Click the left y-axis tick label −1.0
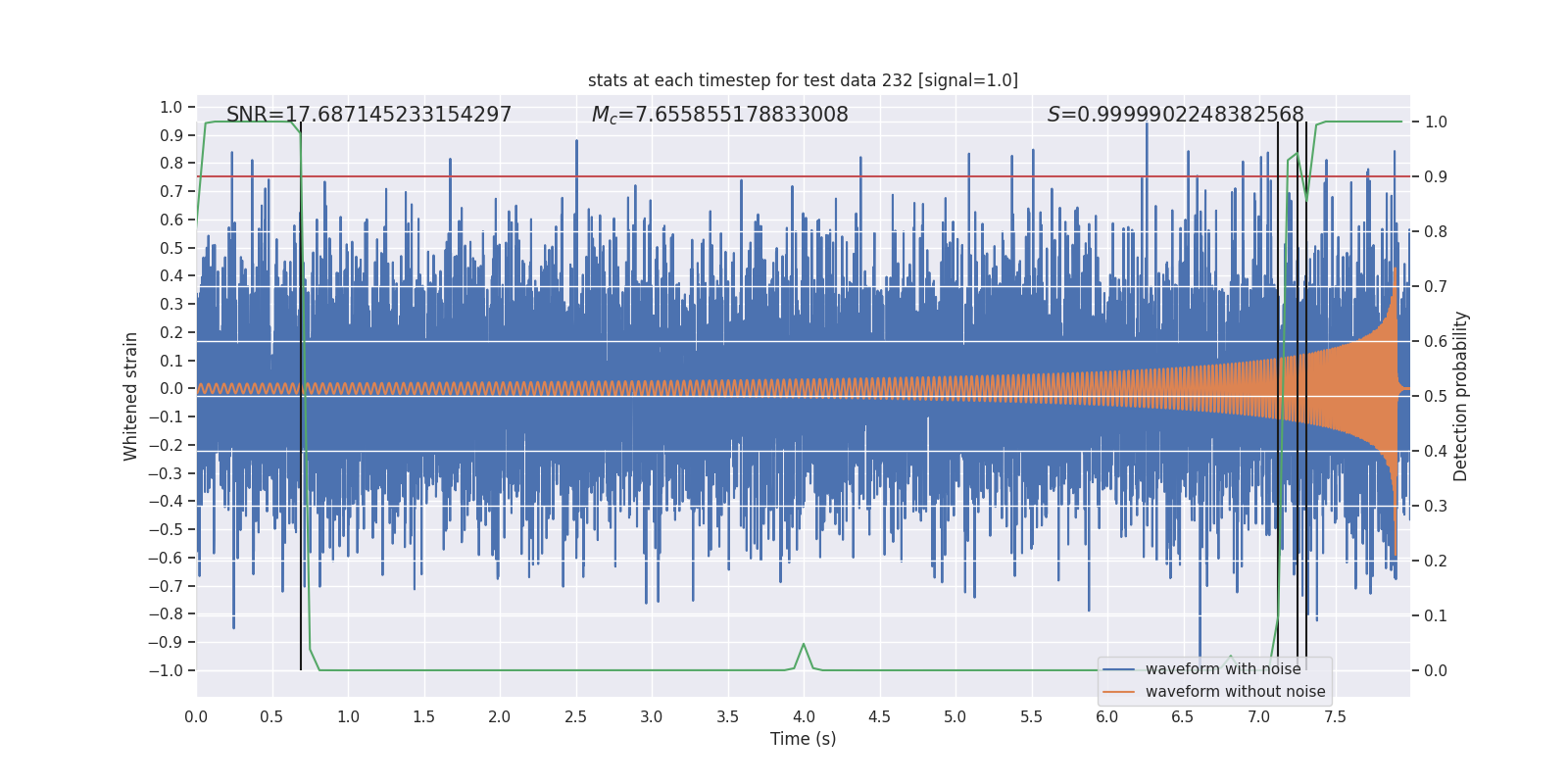Image resolution: width=1568 pixels, height=784 pixels. pos(166,670)
